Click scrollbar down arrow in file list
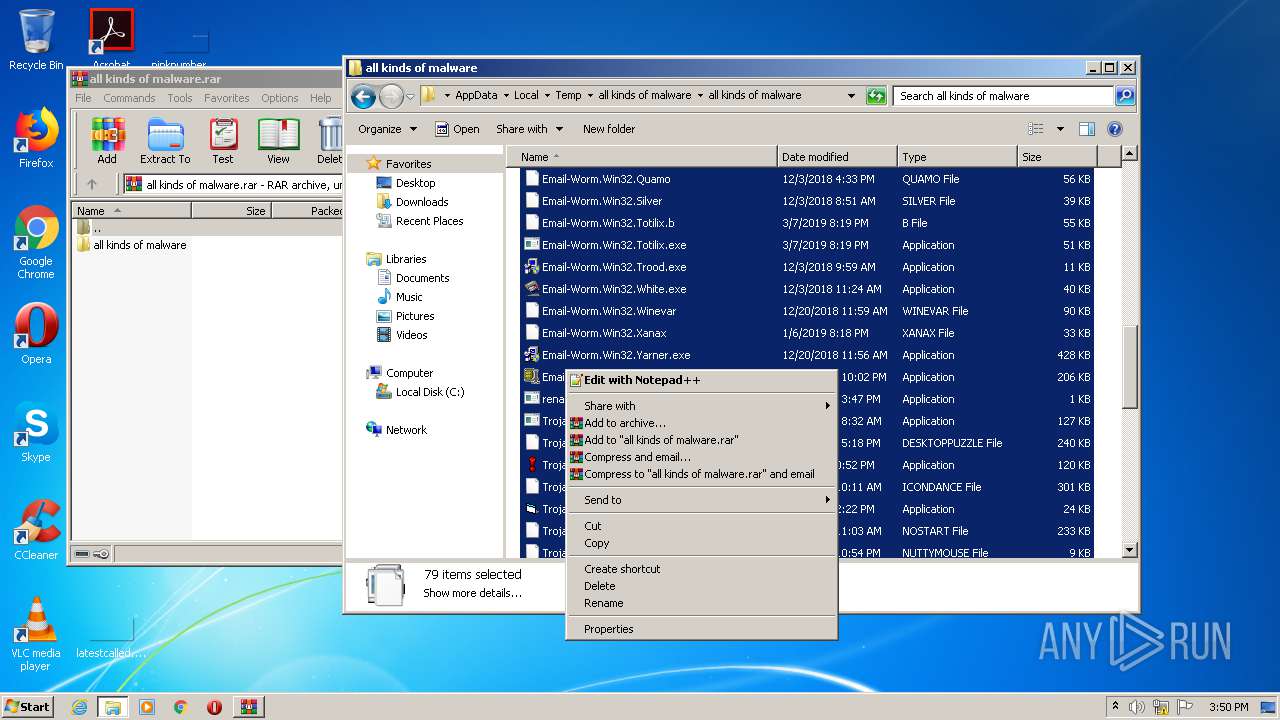 (1130, 550)
